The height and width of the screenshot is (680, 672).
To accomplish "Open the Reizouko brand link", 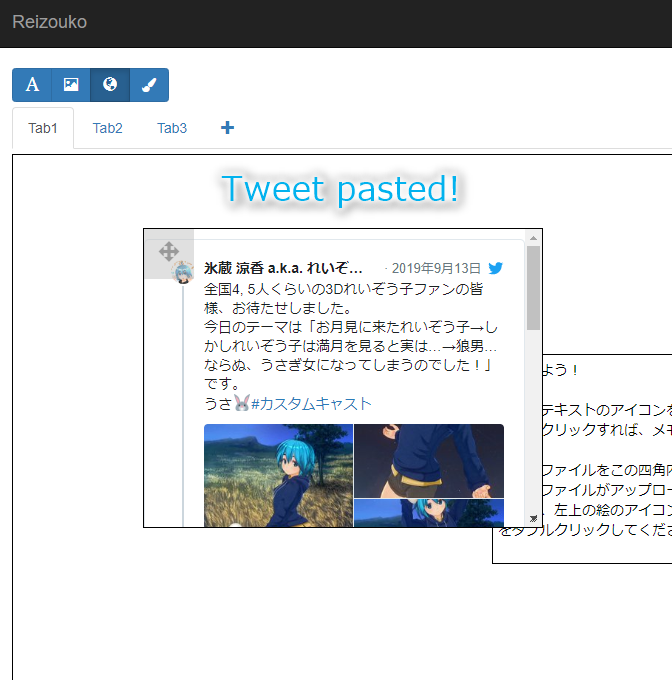I will [49, 22].
